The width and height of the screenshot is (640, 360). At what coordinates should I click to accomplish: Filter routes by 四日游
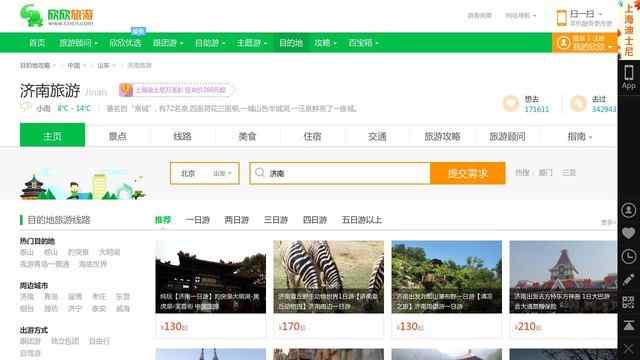coord(315,220)
